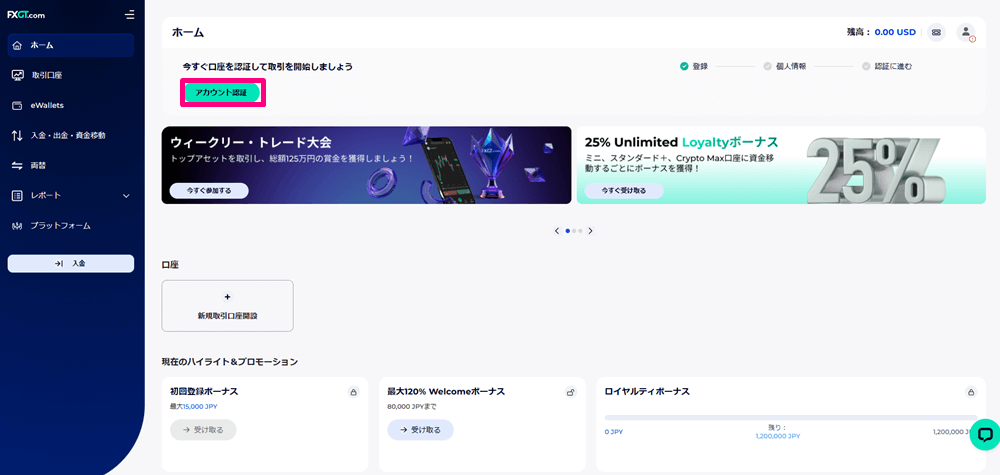This screenshot has width=1000, height=475.
Task: Click the 80,000 JPYまで text
Action: pyautogui.click(x=412, y=406)
